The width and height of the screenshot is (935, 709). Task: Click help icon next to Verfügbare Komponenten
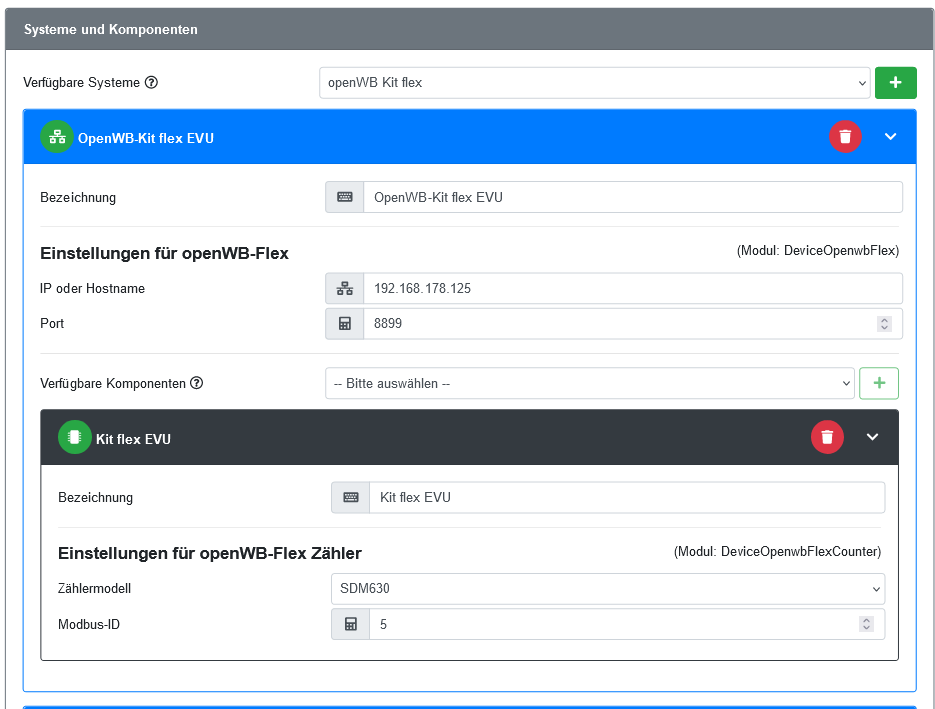196,383
